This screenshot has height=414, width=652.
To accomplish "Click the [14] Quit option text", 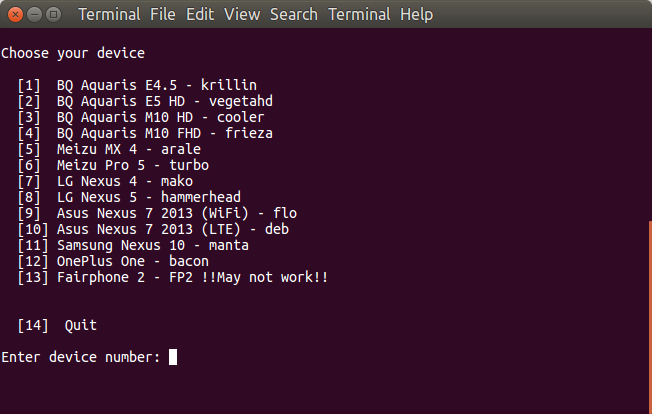I will tap(57, 325).
